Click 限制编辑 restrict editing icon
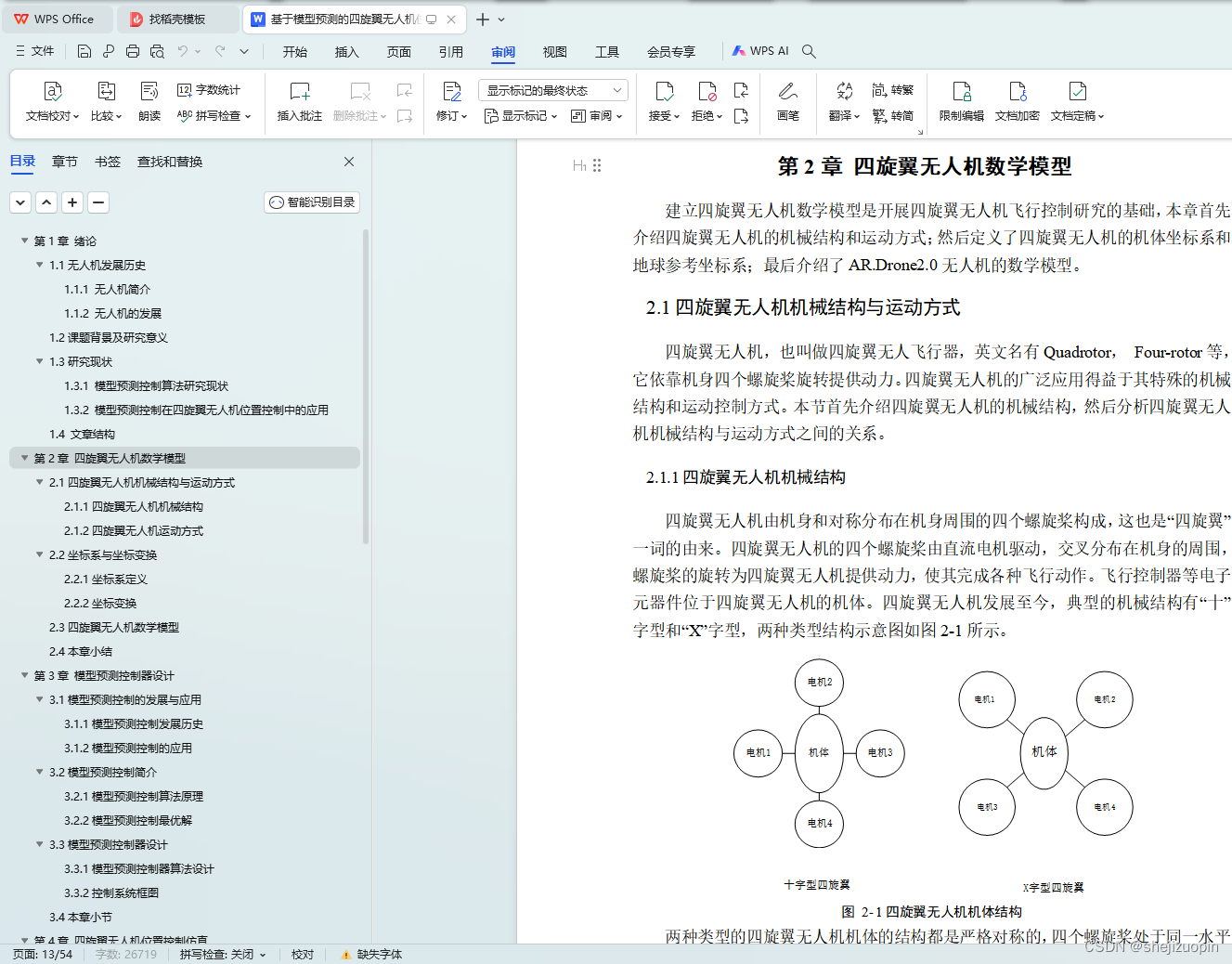1232x964 pixels. [x=962, y=91]
